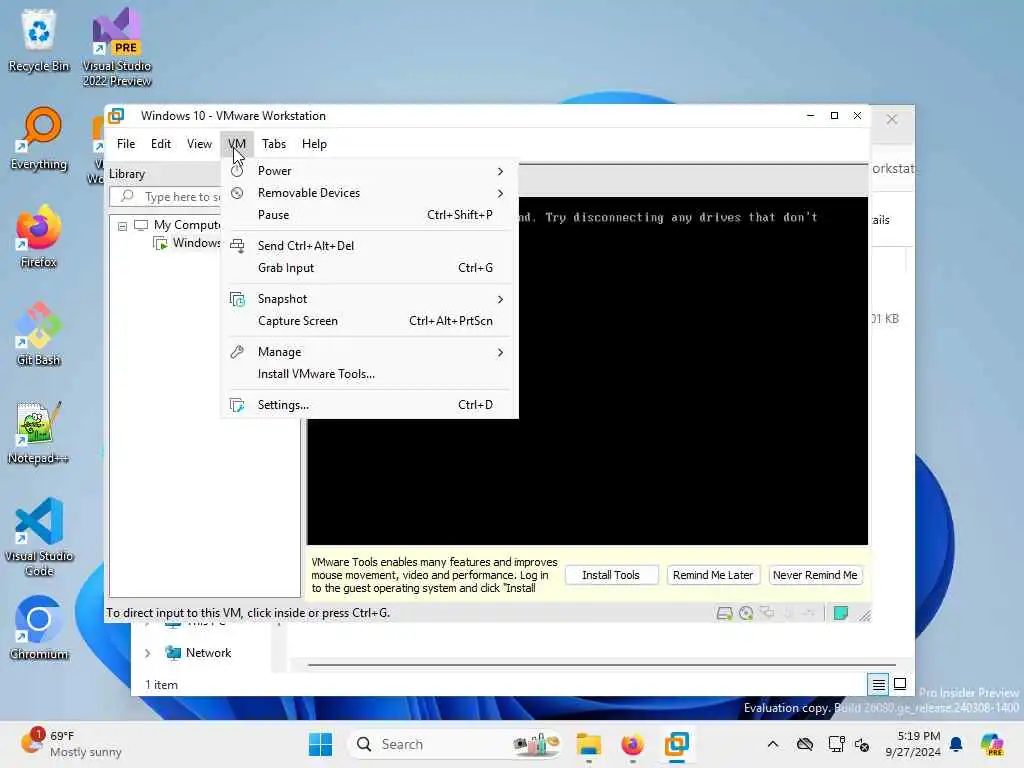The image size is (1024, 768).
Task: Expand the Removable Devices submenu arrow
Action: pos(500,193)
